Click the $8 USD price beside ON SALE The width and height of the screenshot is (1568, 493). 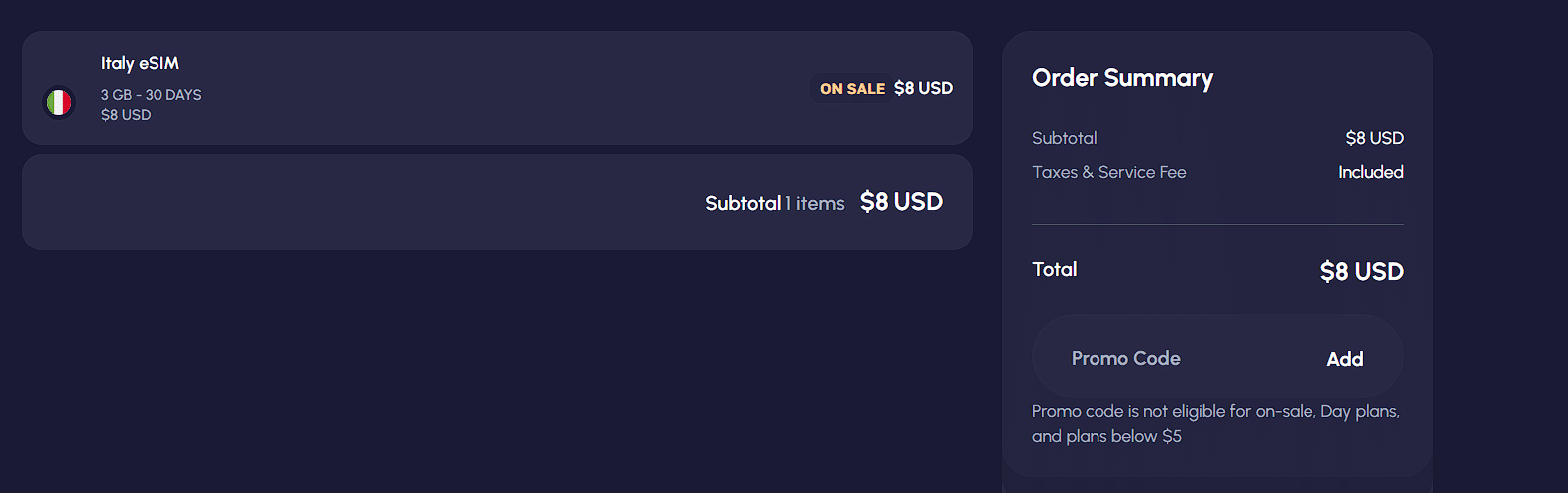coord(923,88)
